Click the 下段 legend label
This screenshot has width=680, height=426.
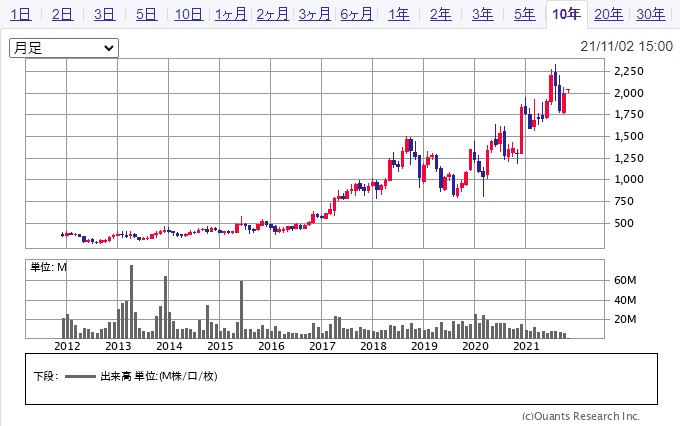coord(46,376)
